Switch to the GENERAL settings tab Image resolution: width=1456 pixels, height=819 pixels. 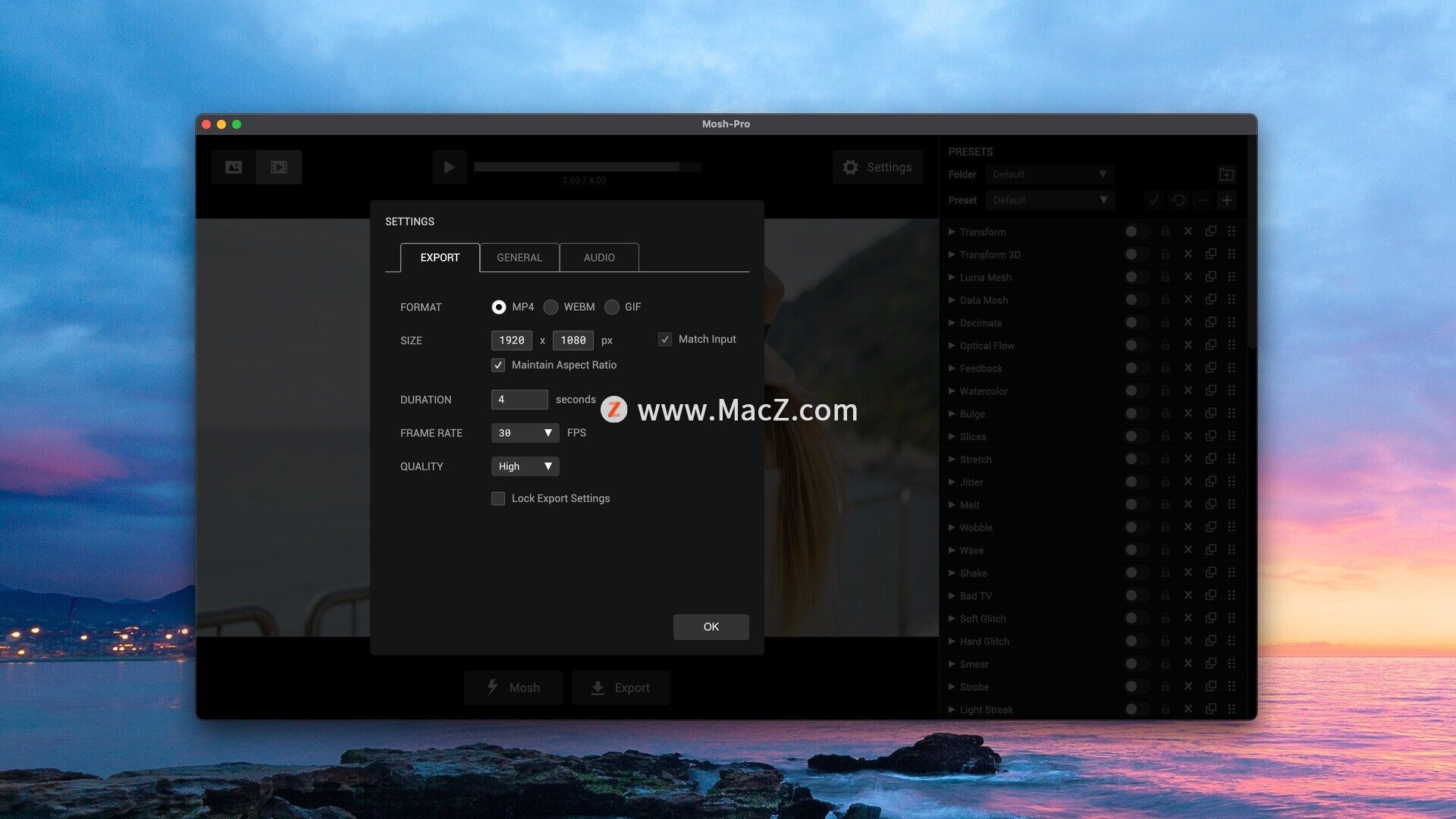[x=519, y=258]
